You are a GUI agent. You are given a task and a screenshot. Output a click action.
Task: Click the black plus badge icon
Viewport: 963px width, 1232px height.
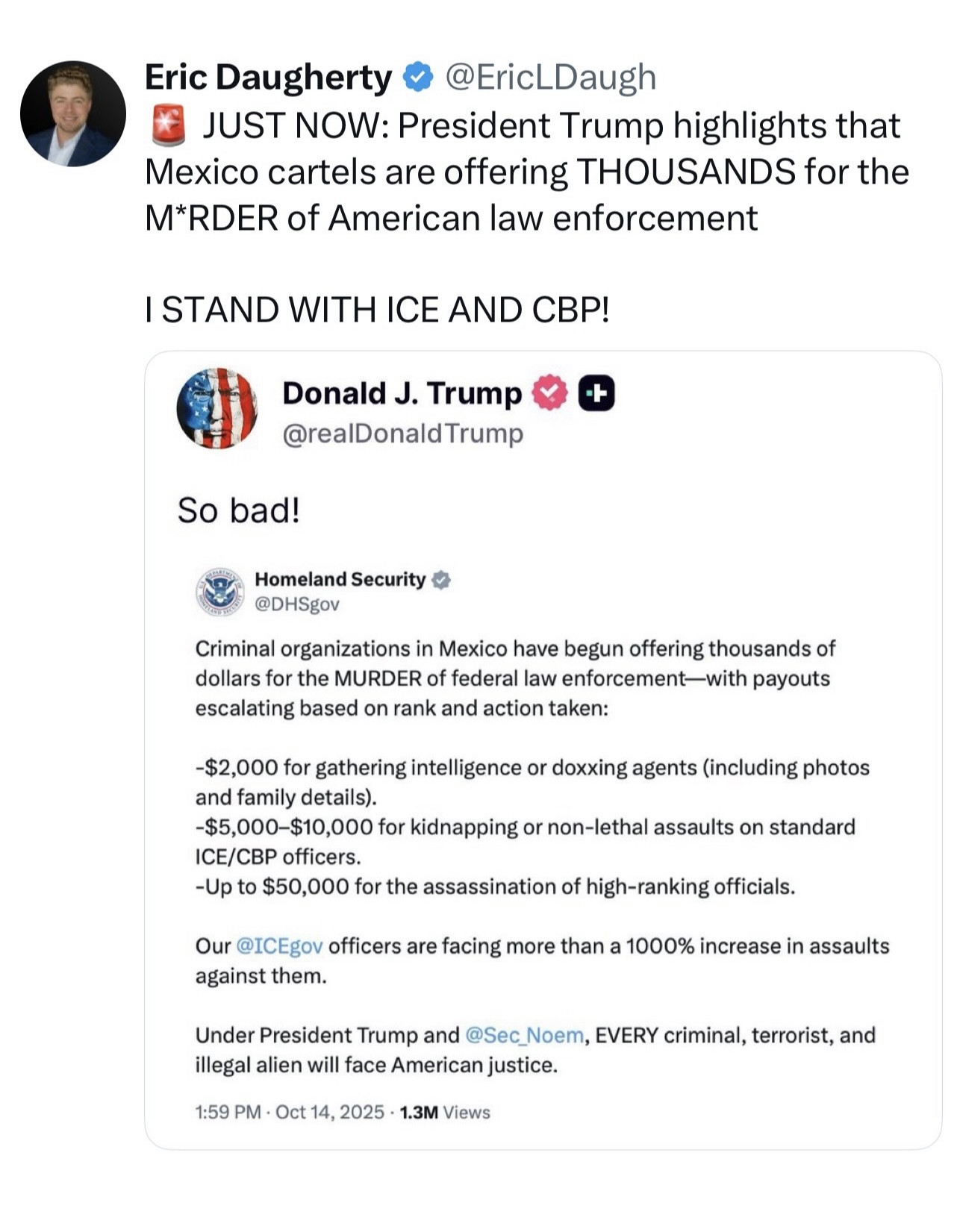[597, 393]
